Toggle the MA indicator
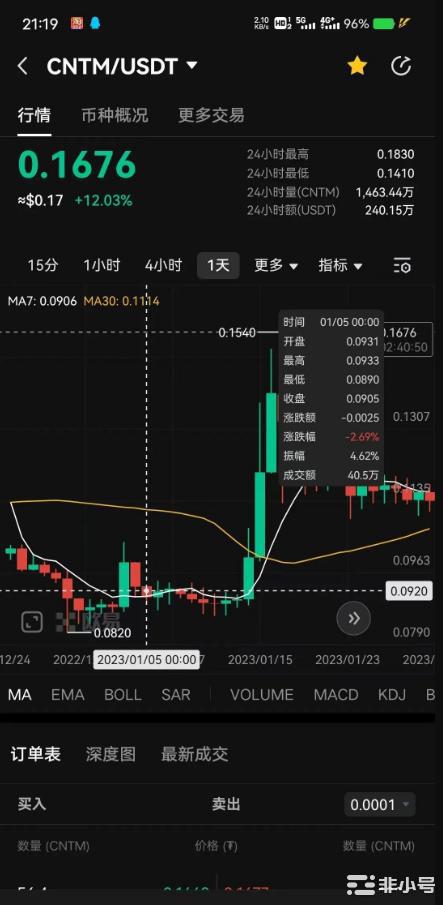The width and height of the screenshot is (443, 905). point(20,695)
